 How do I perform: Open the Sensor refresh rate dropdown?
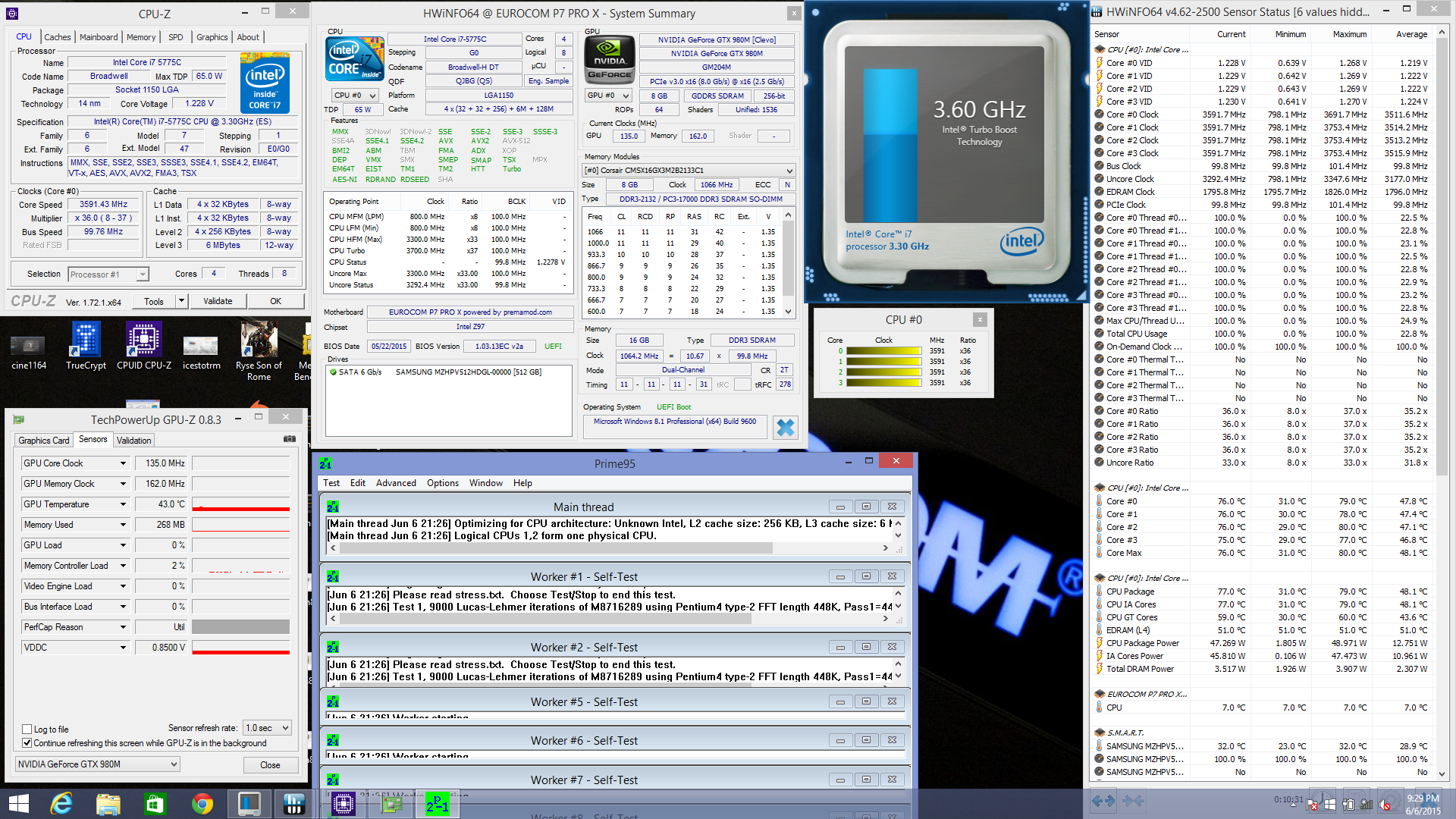(267, 728)
